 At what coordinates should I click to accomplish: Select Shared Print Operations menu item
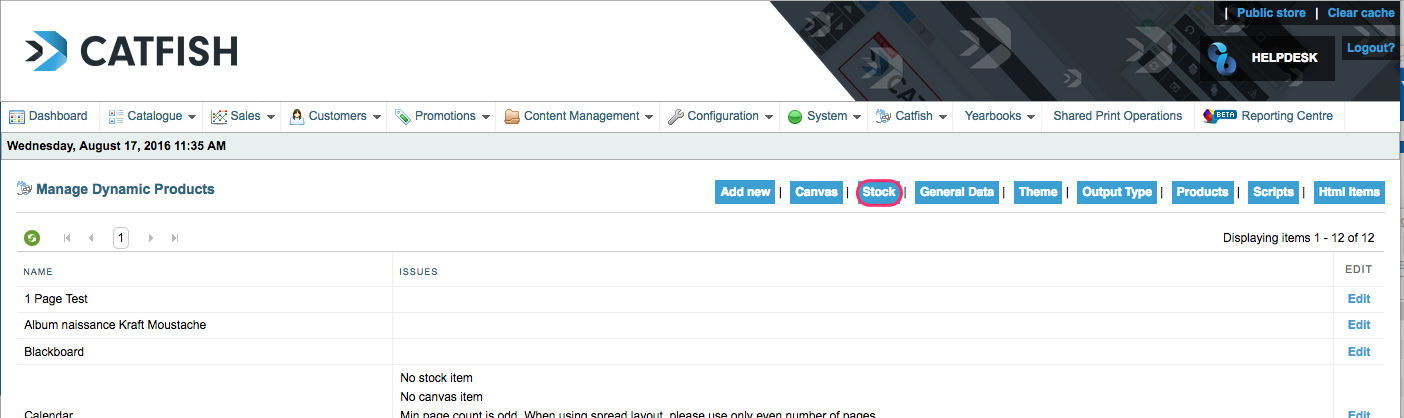tap(1117, 116)
